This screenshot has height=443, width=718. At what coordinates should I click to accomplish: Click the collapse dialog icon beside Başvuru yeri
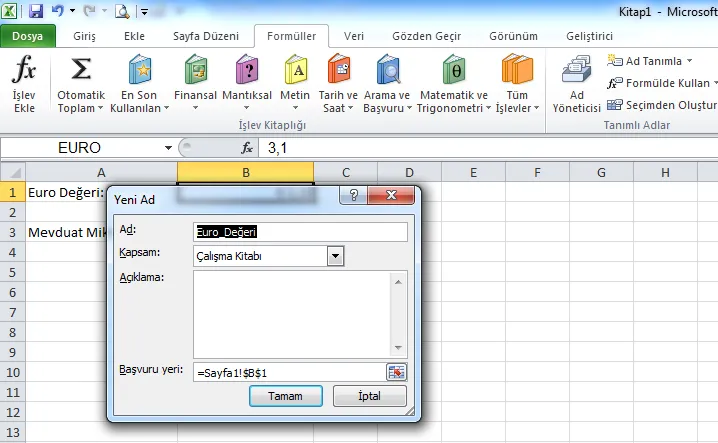pyautogui.click(x=397, y=372)
